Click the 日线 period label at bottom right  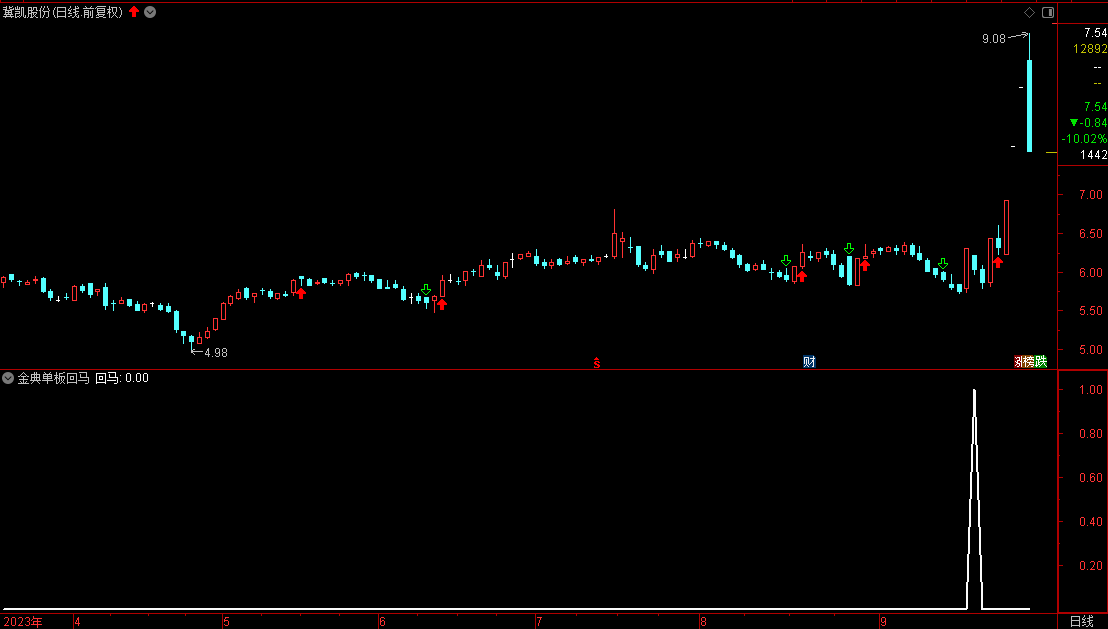tap(1081, 621)
